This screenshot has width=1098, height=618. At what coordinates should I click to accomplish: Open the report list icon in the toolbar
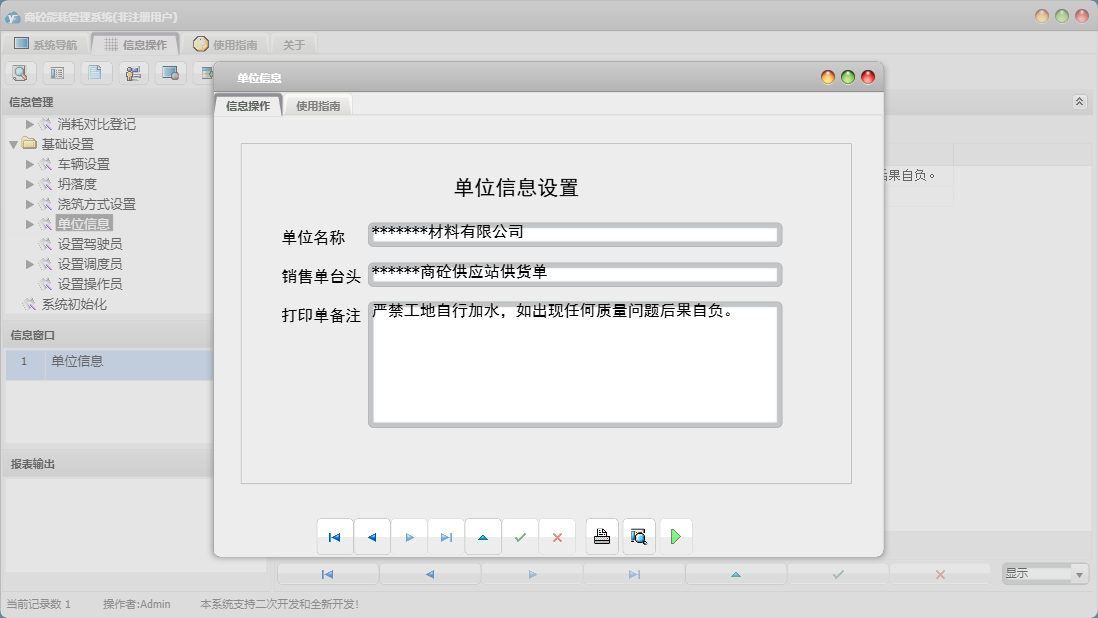point(58,72)
